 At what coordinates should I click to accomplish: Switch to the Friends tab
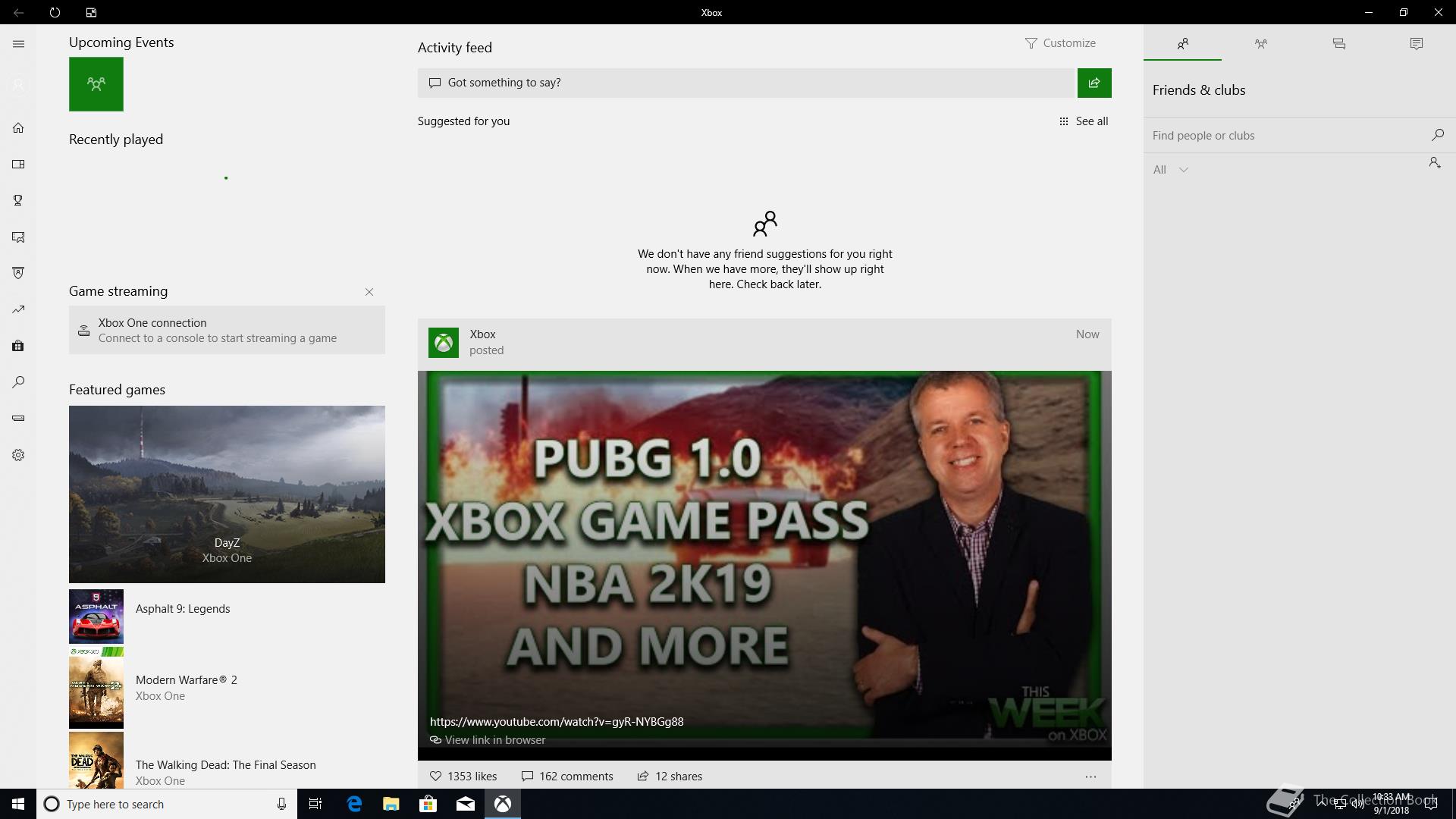pyautogui.click(x=1182, y=43)
